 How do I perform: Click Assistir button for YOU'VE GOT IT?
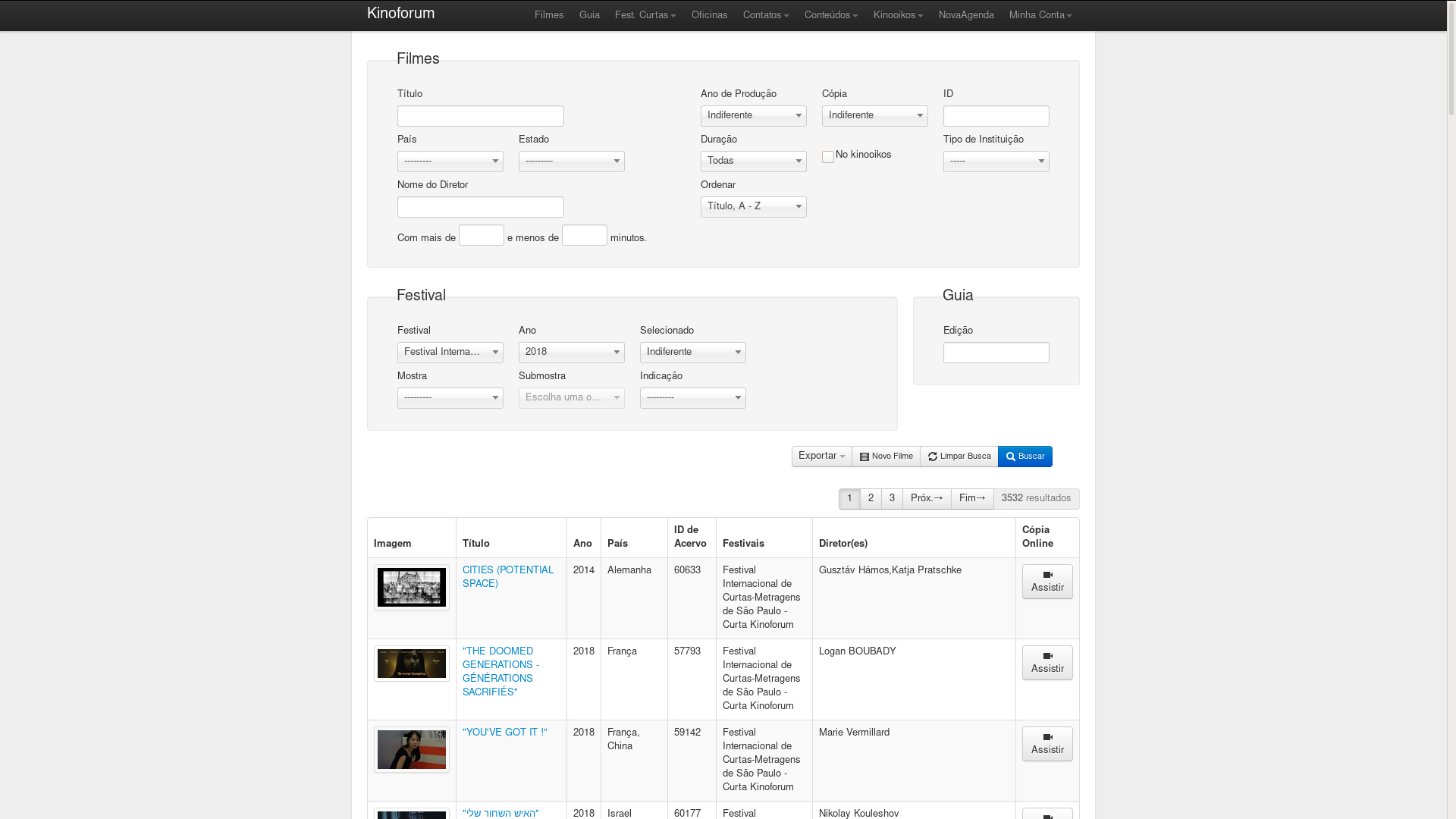pyautogui.click(x=1046, y=744)
